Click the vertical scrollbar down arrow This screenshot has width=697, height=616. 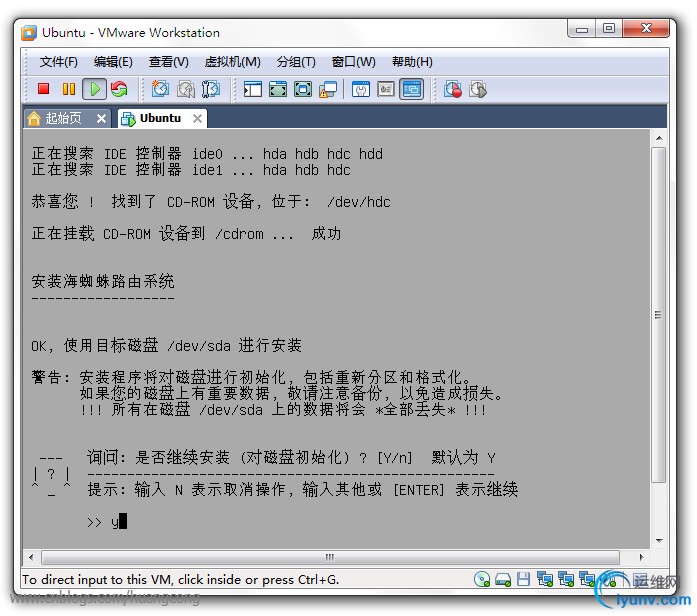pos(659,541)
